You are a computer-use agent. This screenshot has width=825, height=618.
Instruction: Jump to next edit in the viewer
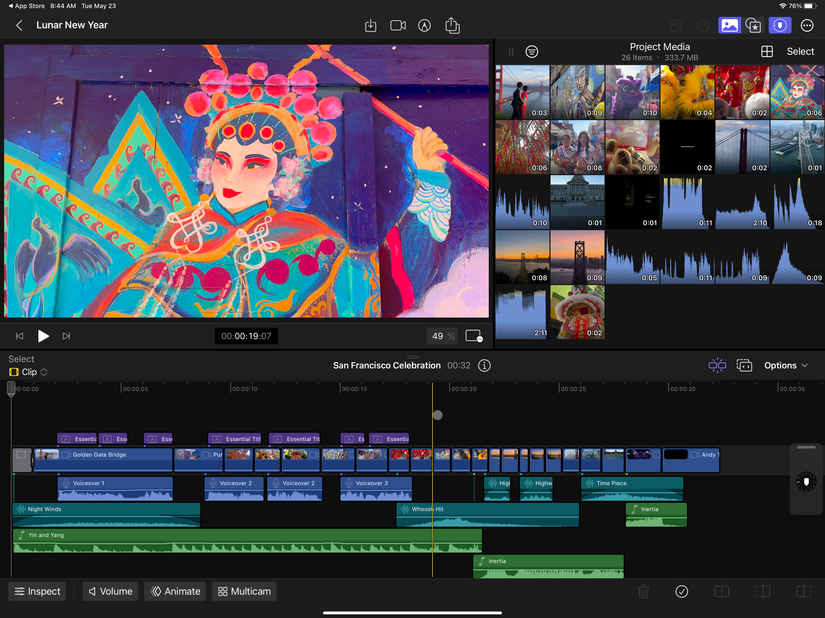point(66,336)
